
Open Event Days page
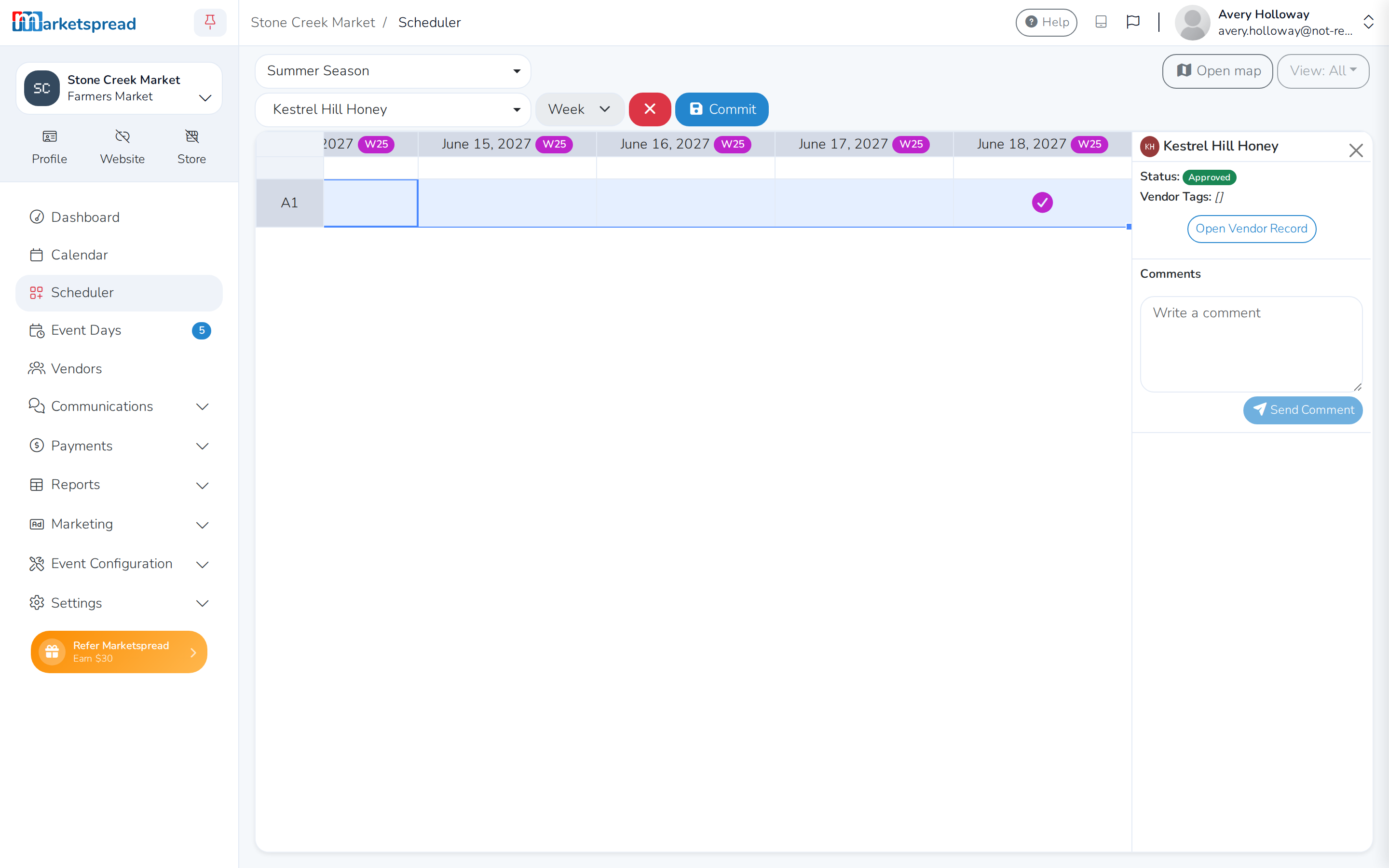(119, 330)
